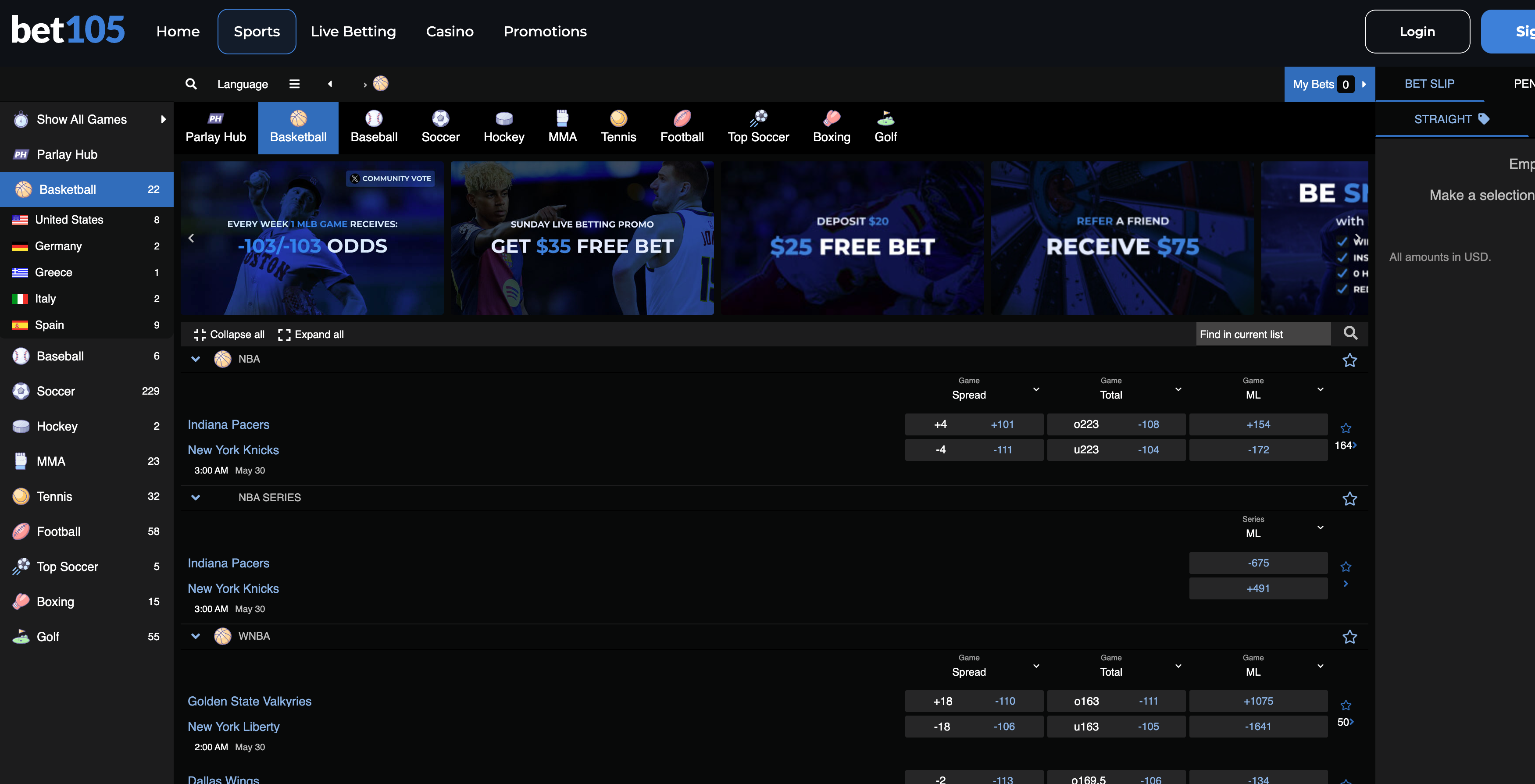Filter basketball by Spain in the sidebar
Viewport: 1535px width, 784px height.
(86, 325)
